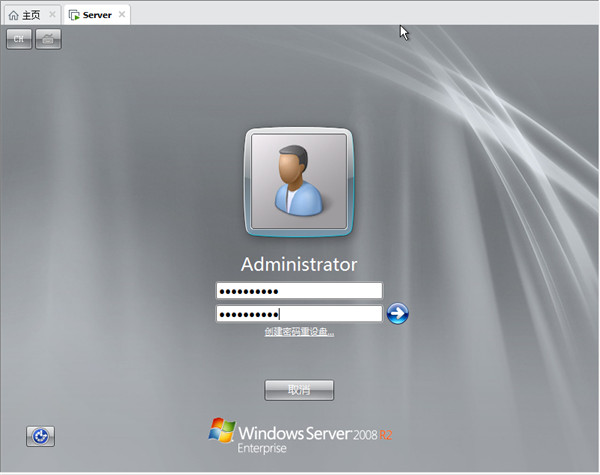Click the Administrator user picture
This screenshot has height=475, width=600.
click(x=299, y=182)
